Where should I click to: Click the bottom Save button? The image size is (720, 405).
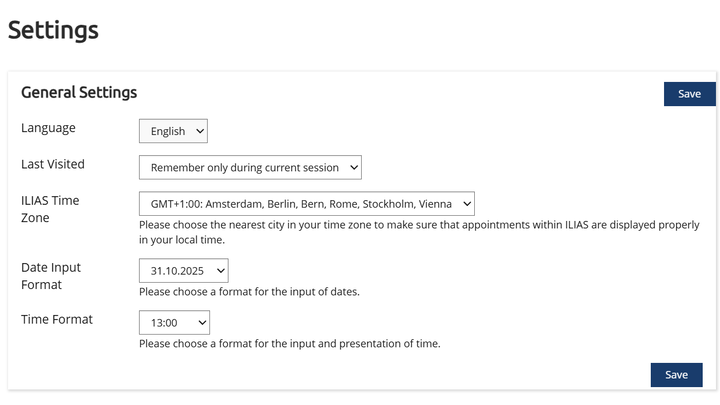(x=676, y=375)
